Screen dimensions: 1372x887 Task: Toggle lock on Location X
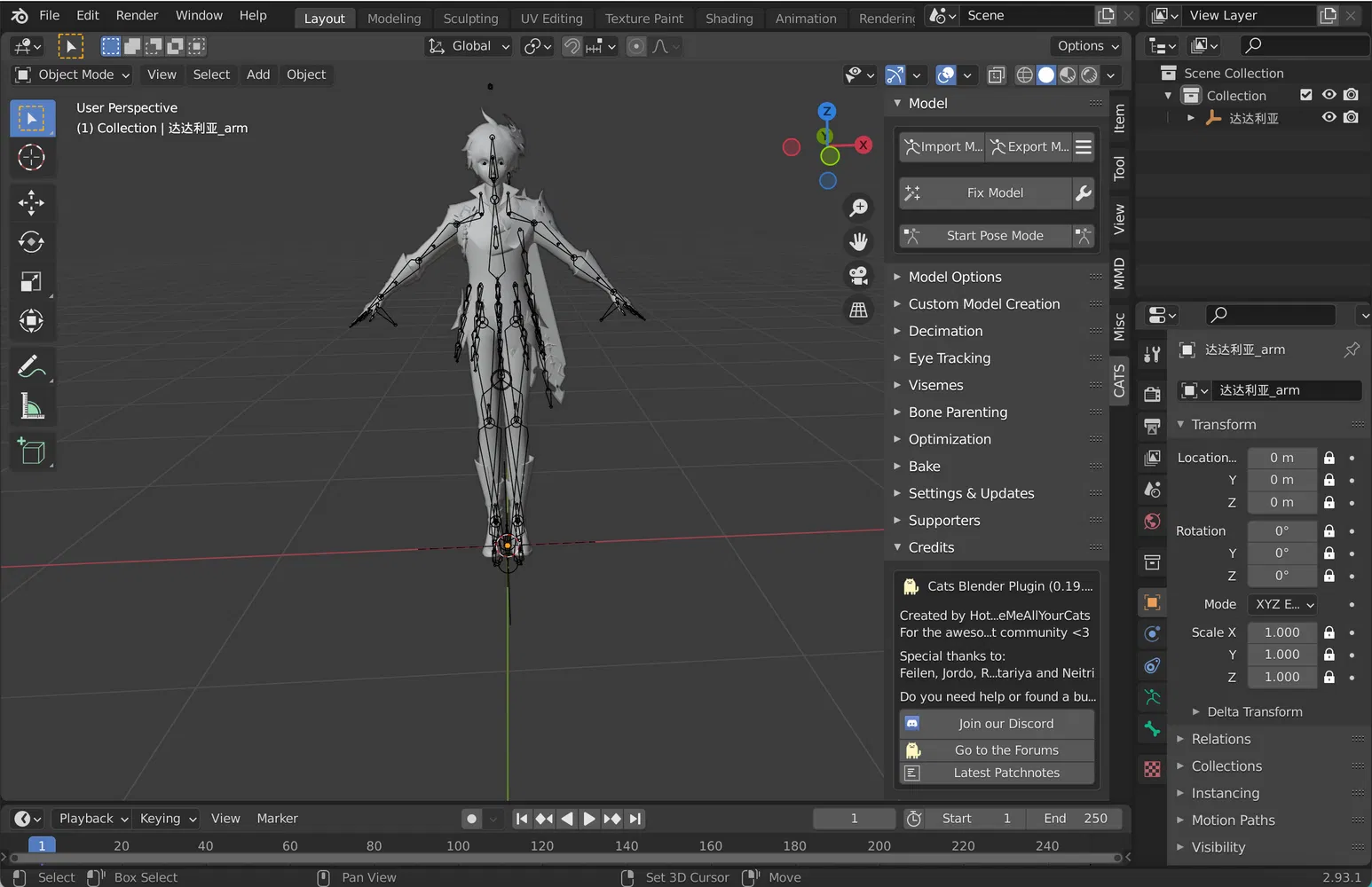pos(1329,458)
